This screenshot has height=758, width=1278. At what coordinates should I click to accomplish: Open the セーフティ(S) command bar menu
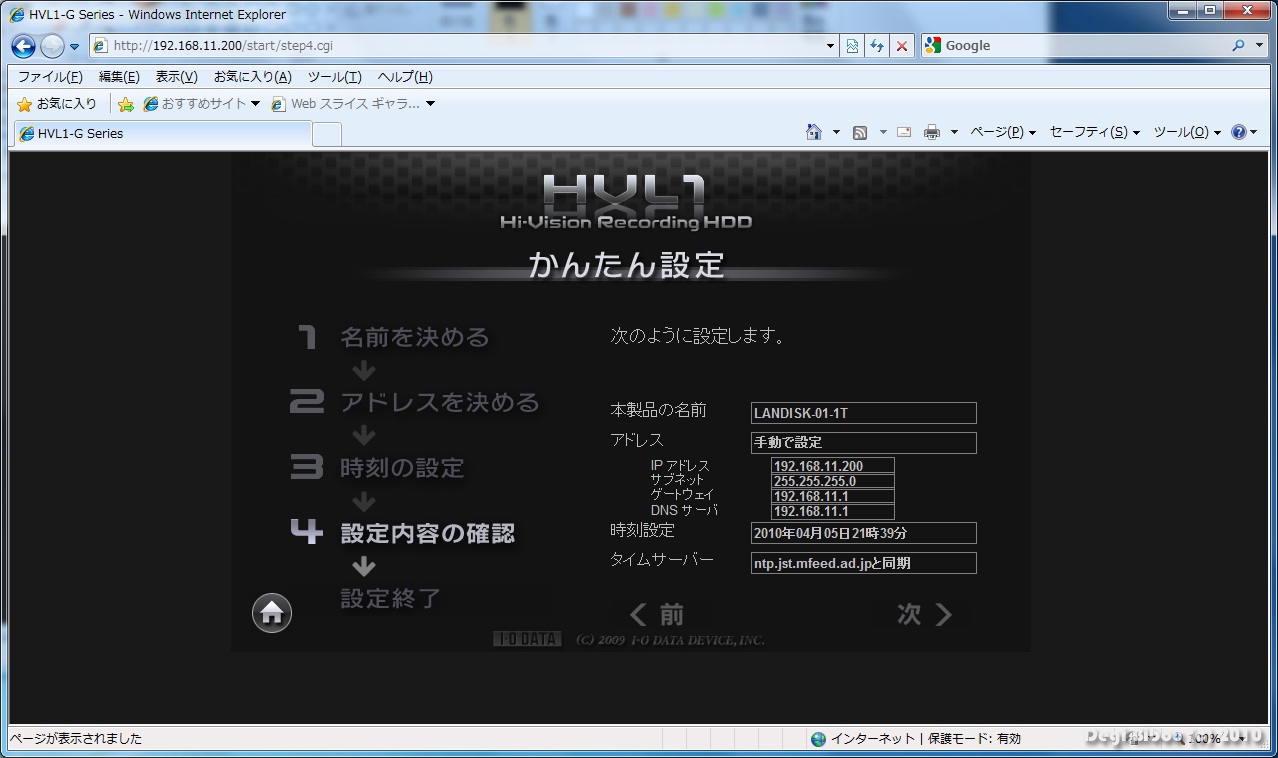point(1095,132)
